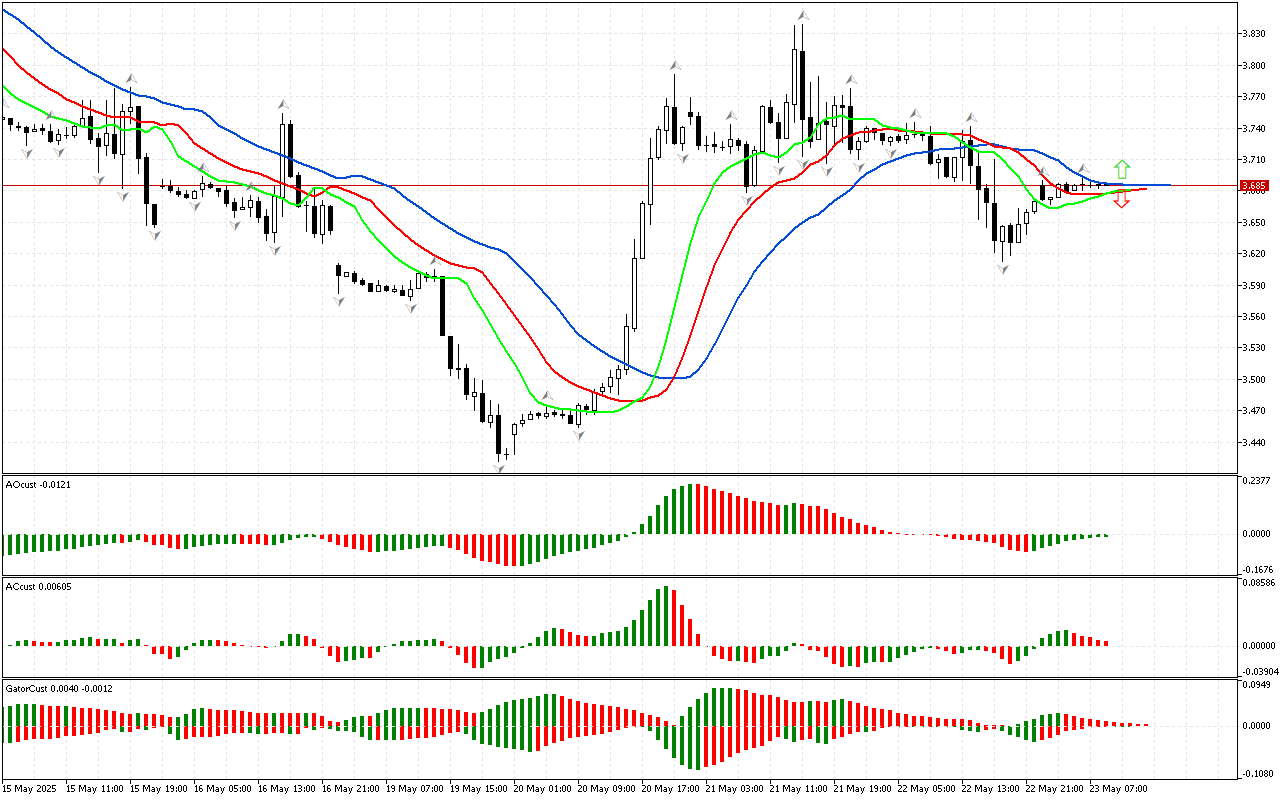This screenshot has width=1280, height=800.
Task: Click the 15 May 2025 date label
Action: (31, 789)
